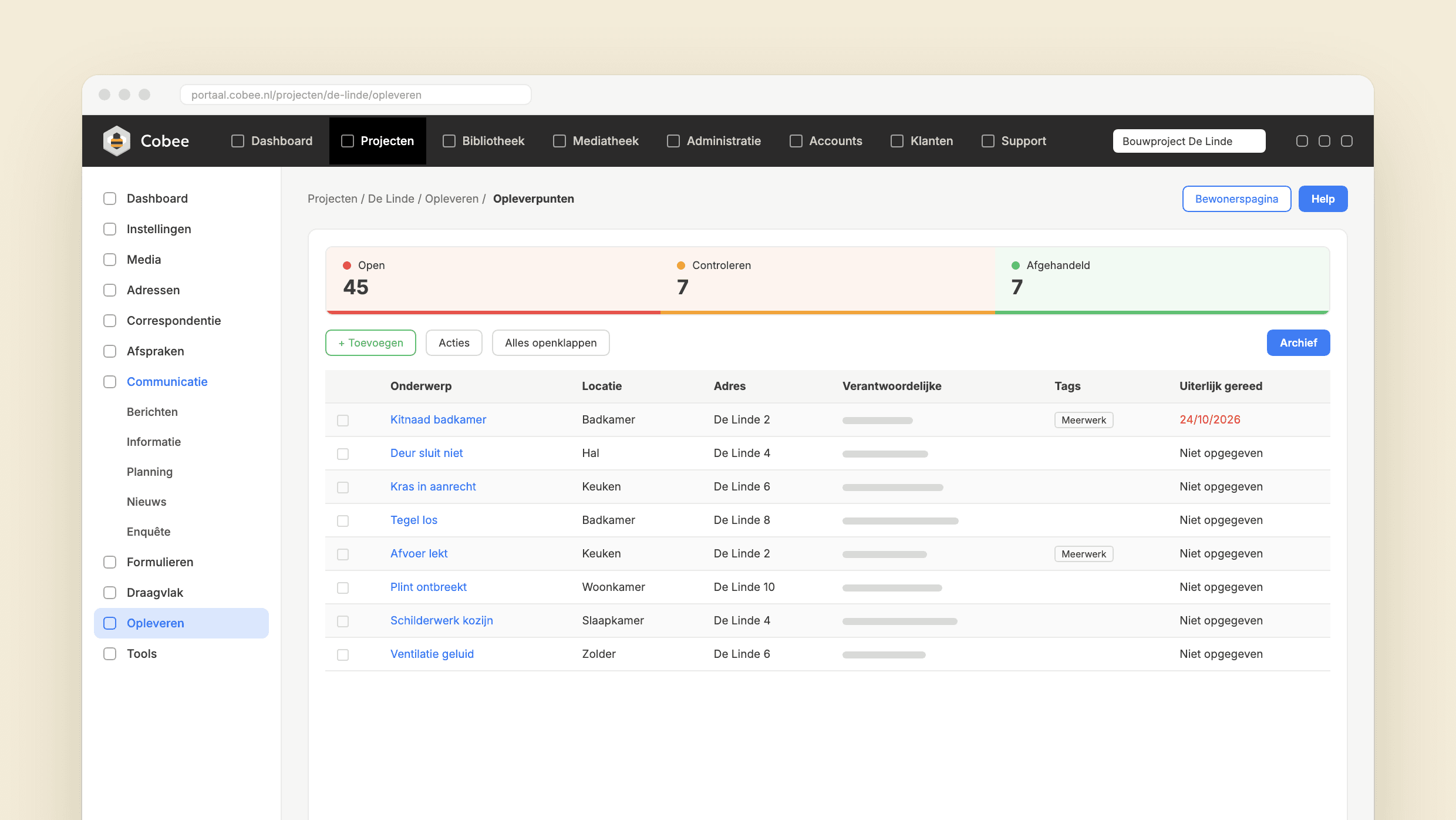Click the browser address bar URL

355,95
